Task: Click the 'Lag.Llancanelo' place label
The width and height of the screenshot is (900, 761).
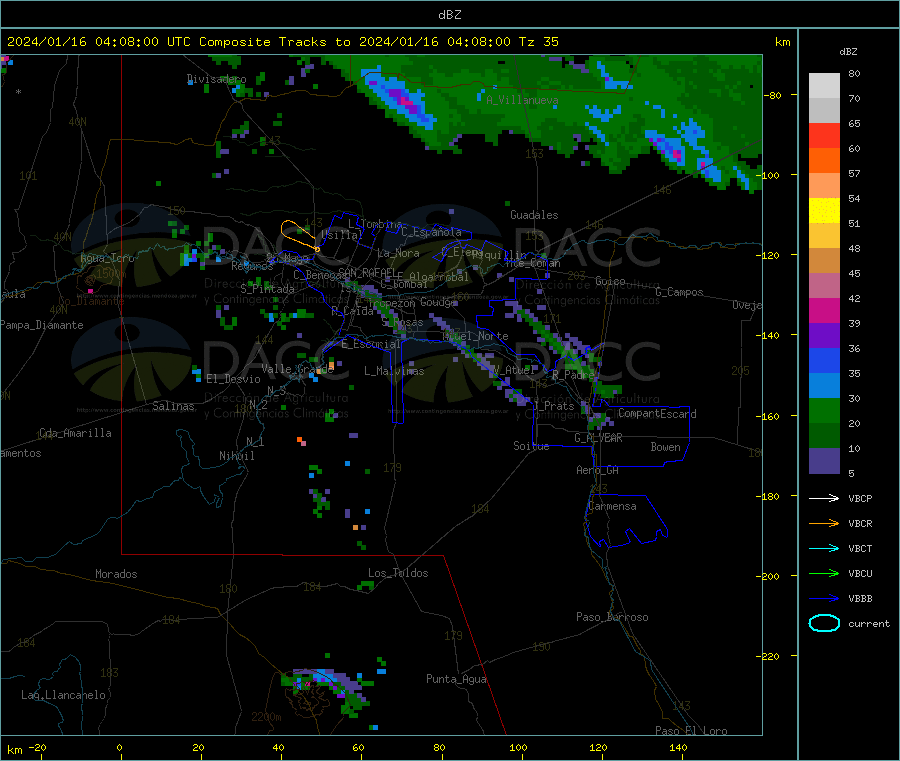Action: tap(63, 695)
